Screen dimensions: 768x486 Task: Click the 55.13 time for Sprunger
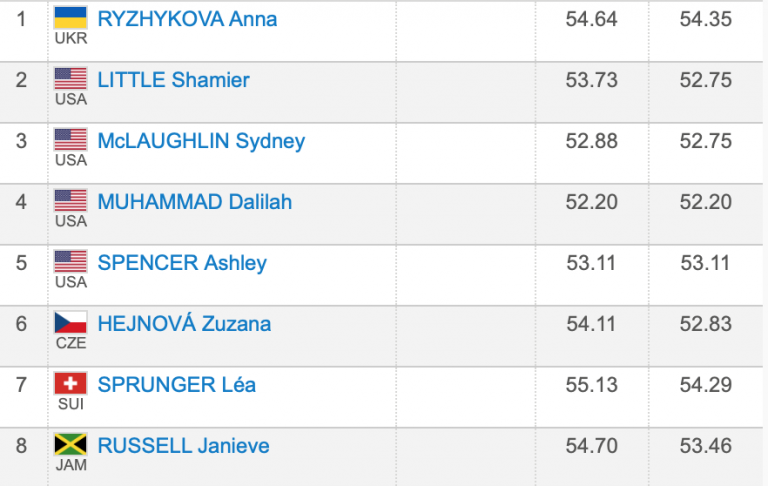(592, 386)
